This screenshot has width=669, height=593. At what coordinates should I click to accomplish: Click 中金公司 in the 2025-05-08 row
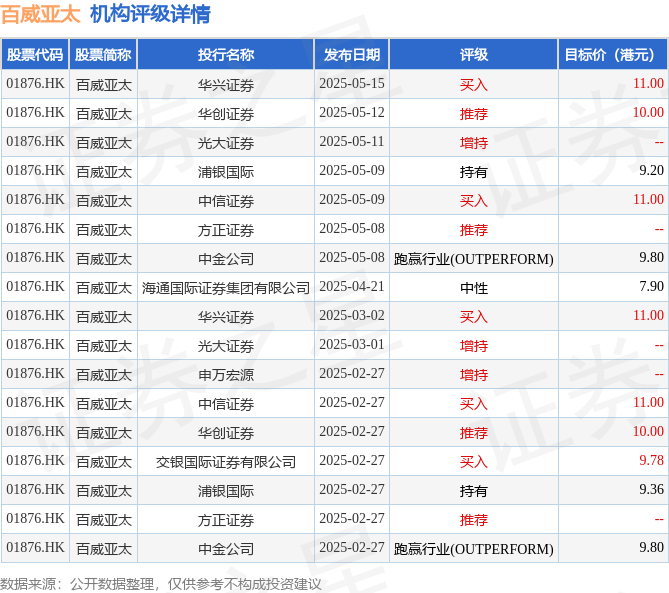(x=226, y=259)
